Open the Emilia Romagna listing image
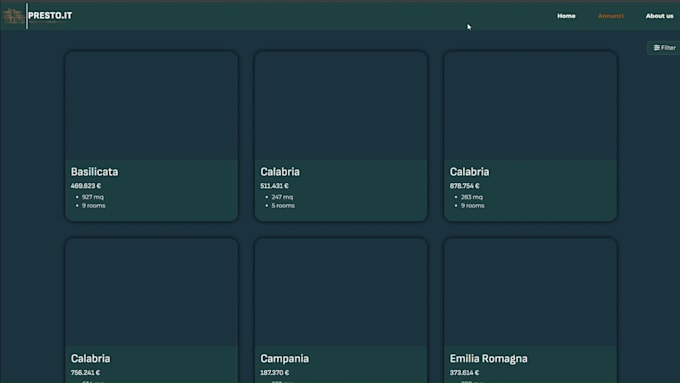This screenshot has width=680, height=383. [530, 292]
